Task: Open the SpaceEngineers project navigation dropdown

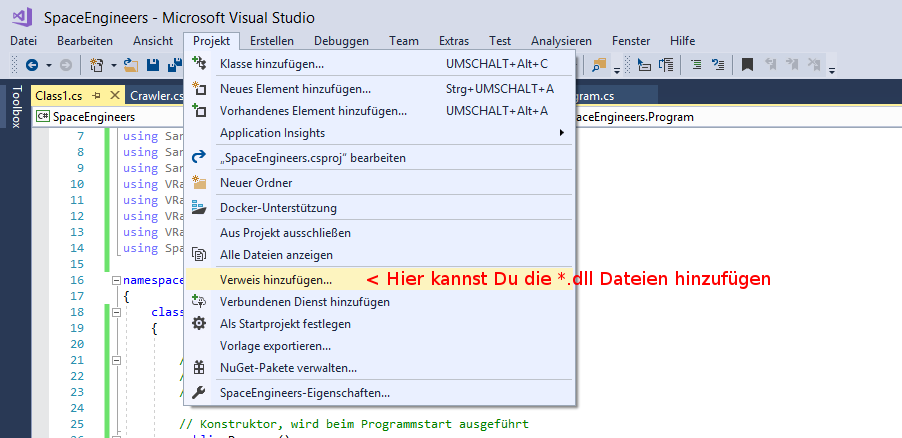Action: (x=109, y=117)
